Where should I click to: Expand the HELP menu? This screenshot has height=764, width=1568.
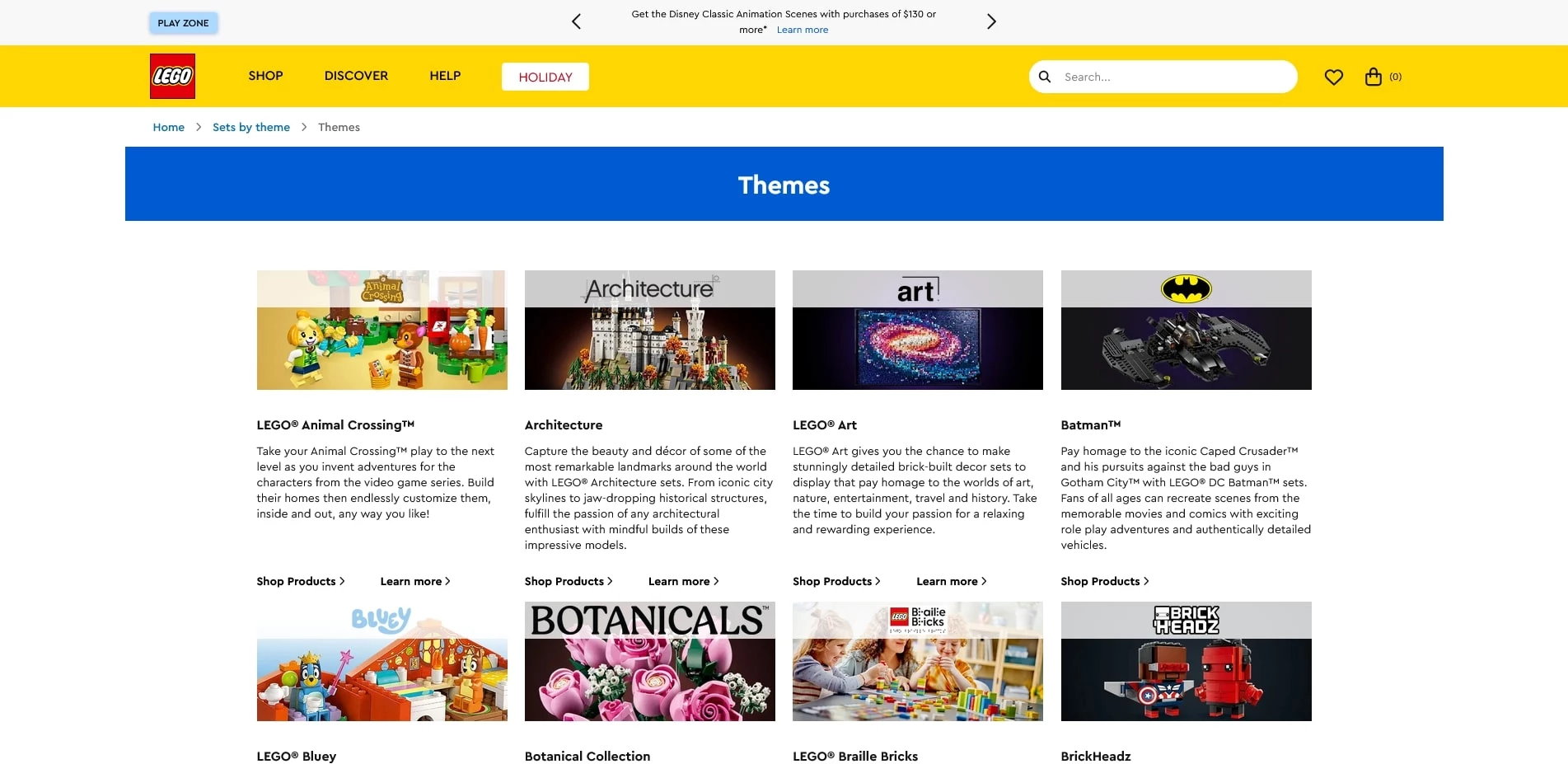[x=445, y=76]
